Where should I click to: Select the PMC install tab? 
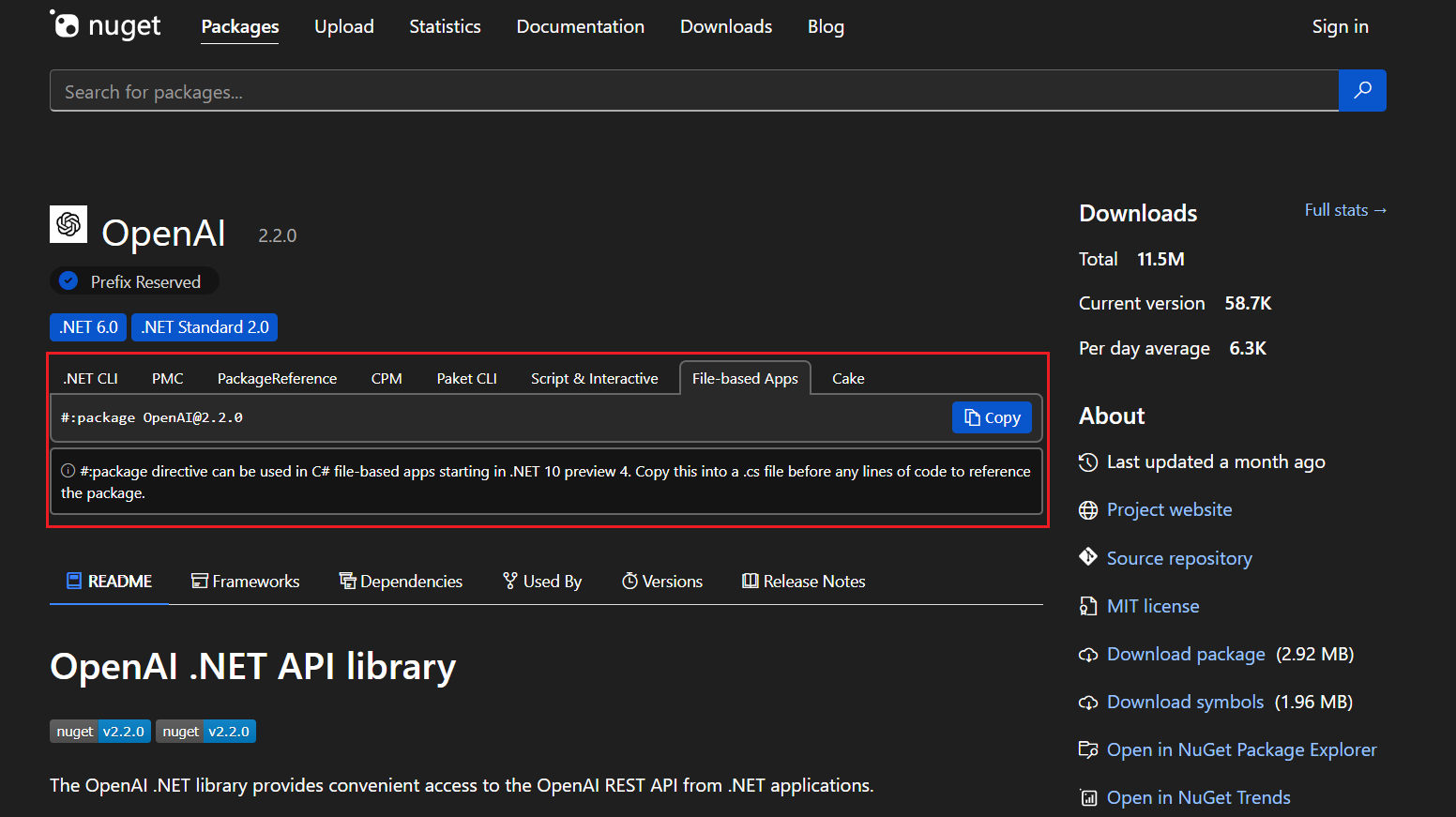pos(168,378)
